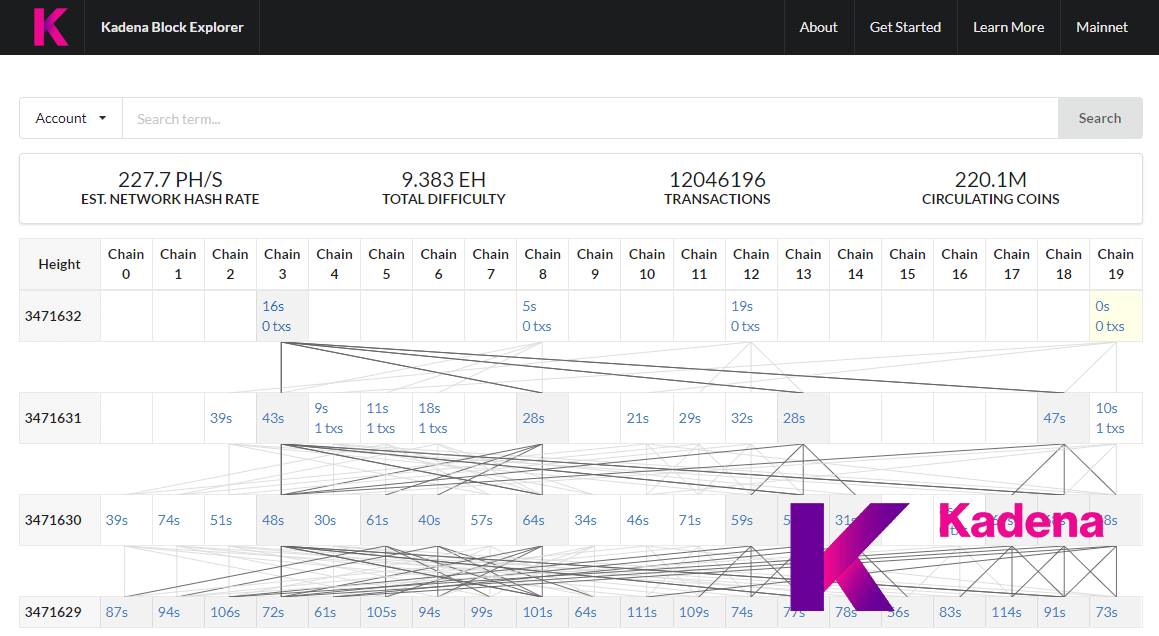The width and height of the screenshot is (1159, 636).
Task: Select the 227.7 PH/S hash rate value
Action: click(x=170, y=180)
